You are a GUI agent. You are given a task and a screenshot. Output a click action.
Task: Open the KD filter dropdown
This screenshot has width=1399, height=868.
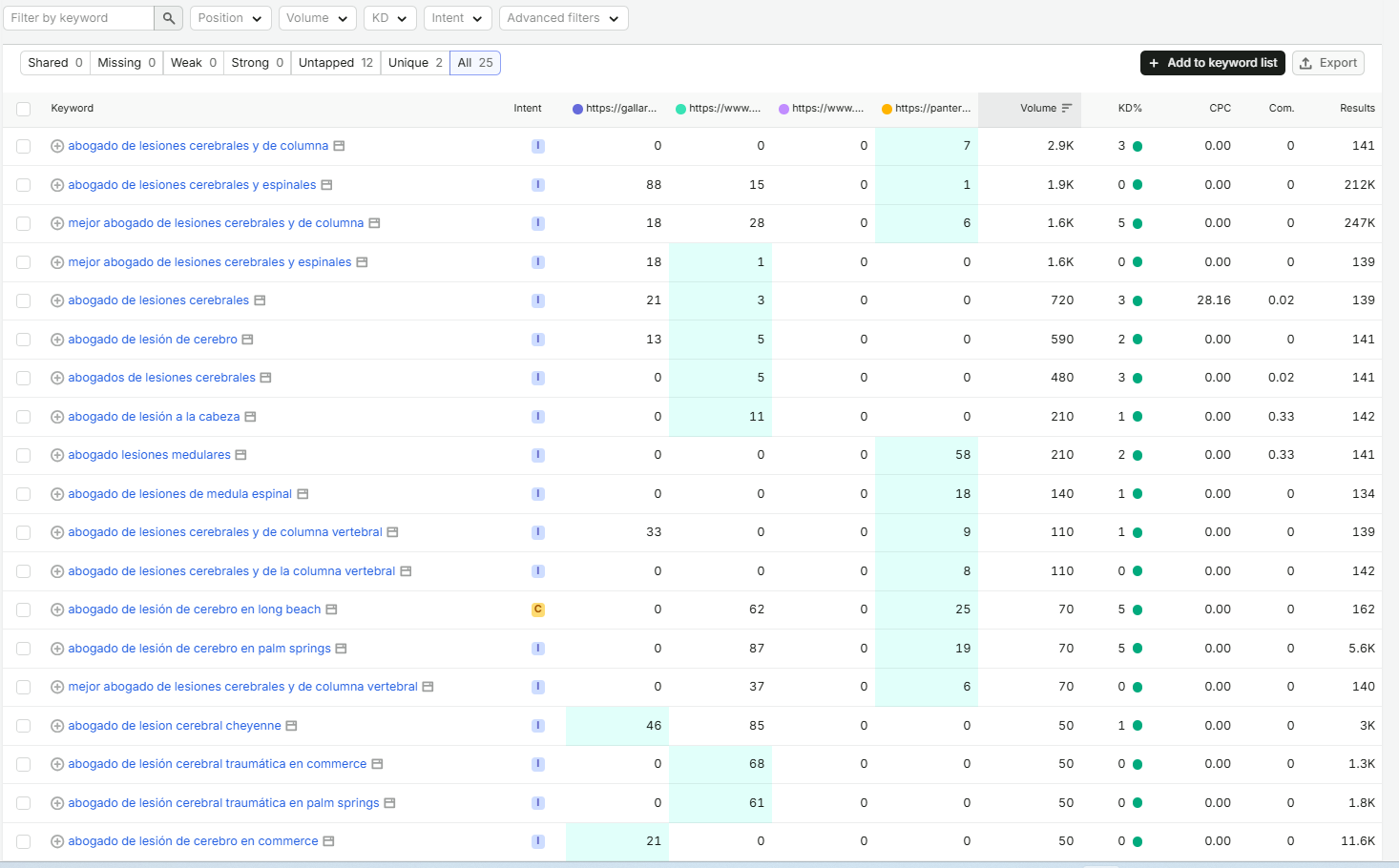(x=390, y=18)
